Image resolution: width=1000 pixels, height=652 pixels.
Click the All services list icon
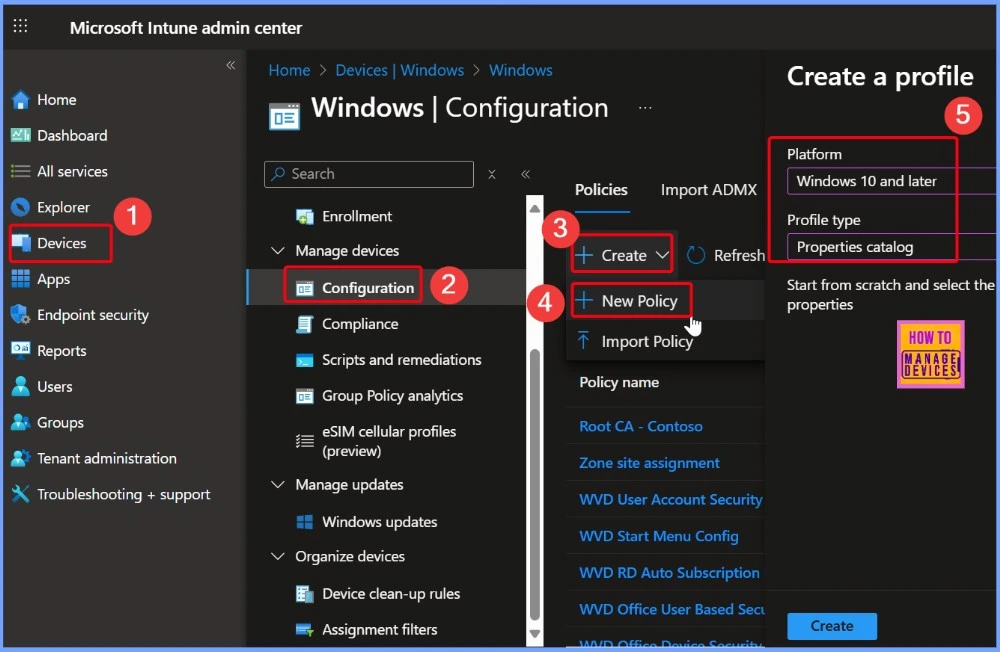pos(20,171)
